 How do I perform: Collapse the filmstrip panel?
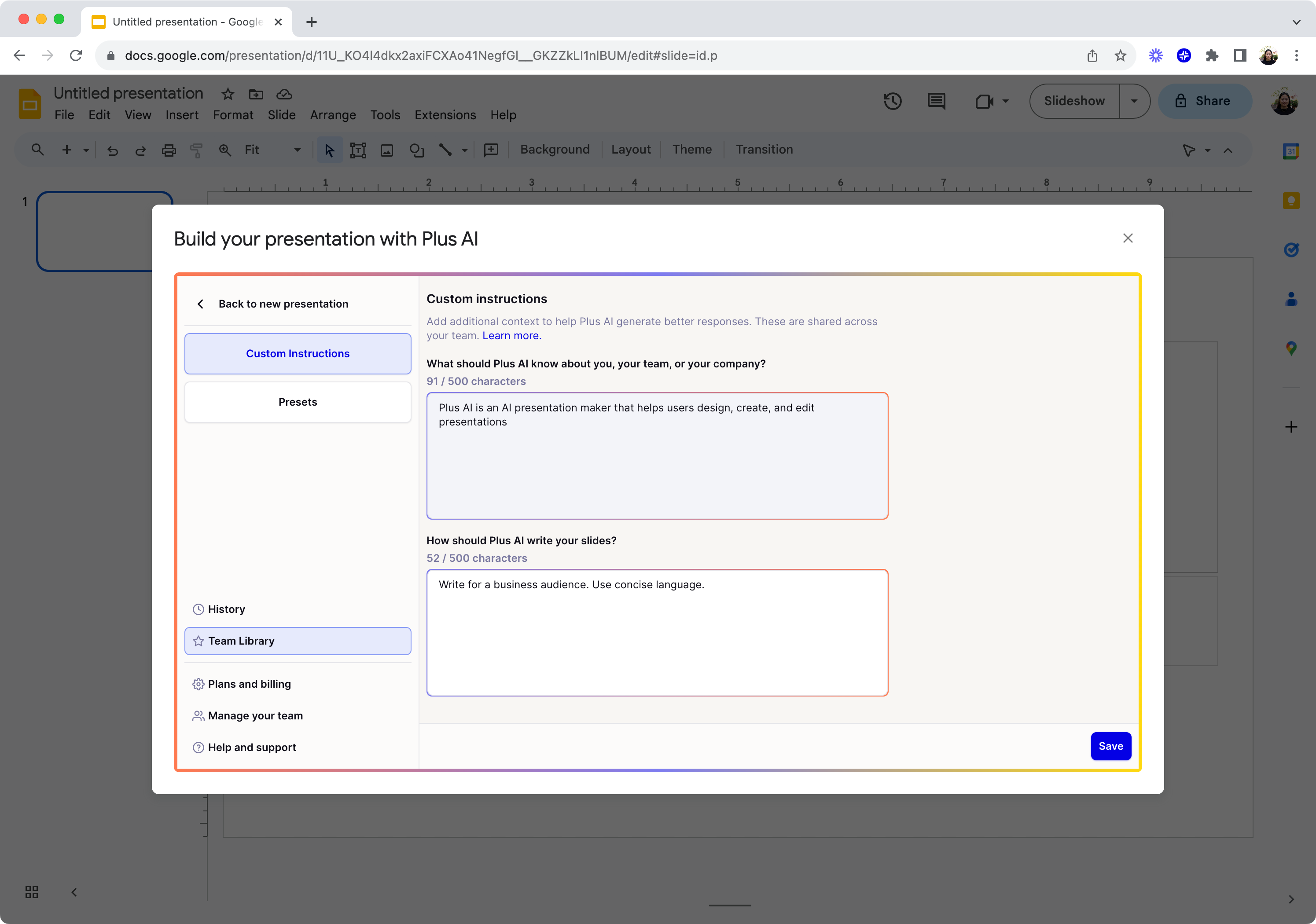(x=74, y=892)
